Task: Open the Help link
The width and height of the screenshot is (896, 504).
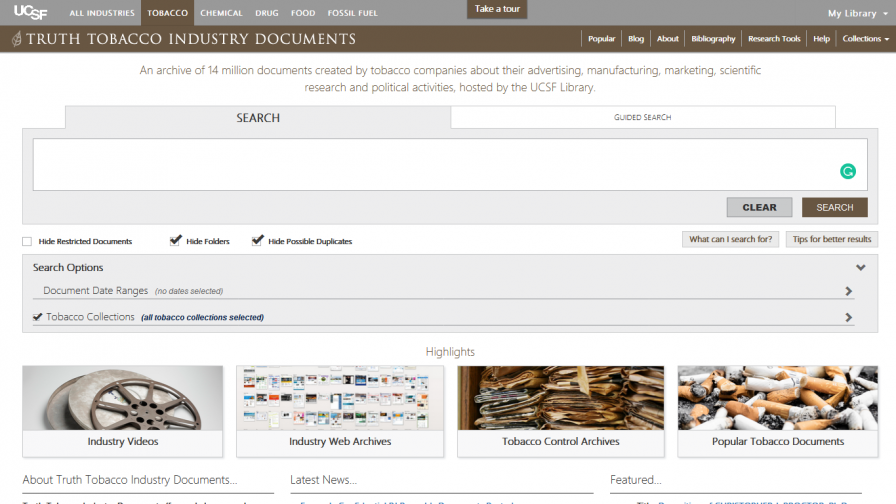Action: click(821, 39)
